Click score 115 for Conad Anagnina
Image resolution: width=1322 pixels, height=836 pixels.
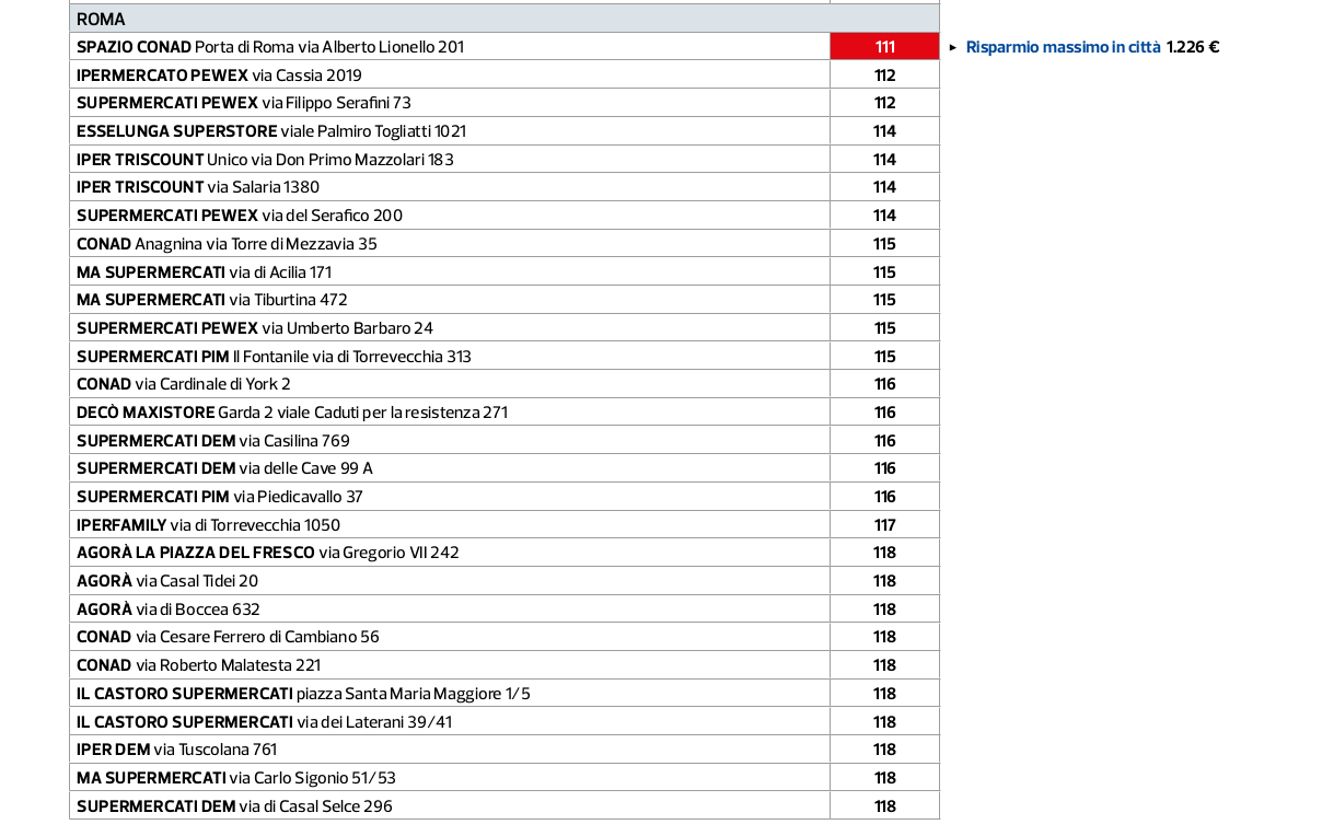pyautogui.click(x=884, y=243)
